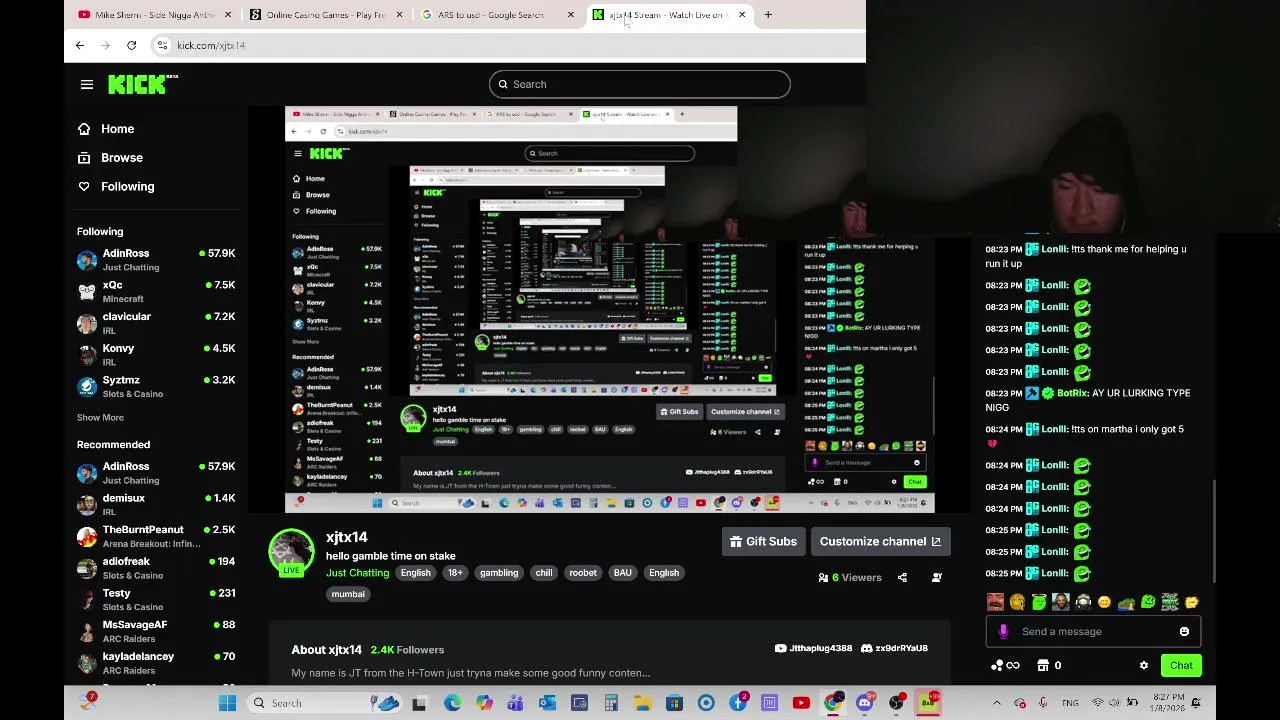Go back in the browser
This screenshot has width=1280, height=720.
(80, 45)
